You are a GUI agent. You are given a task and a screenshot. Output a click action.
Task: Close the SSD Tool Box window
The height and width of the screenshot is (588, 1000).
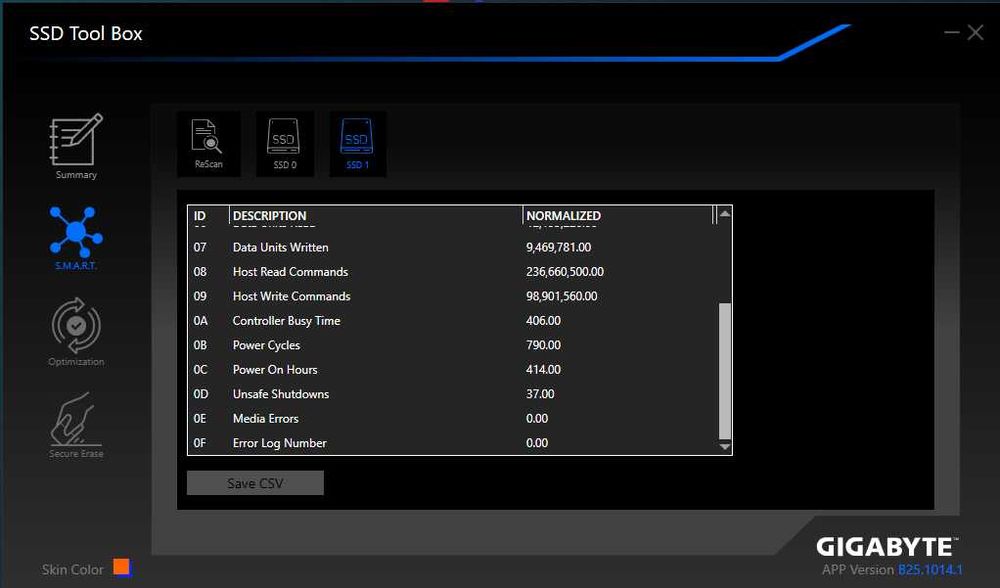(x=975, y=32)
